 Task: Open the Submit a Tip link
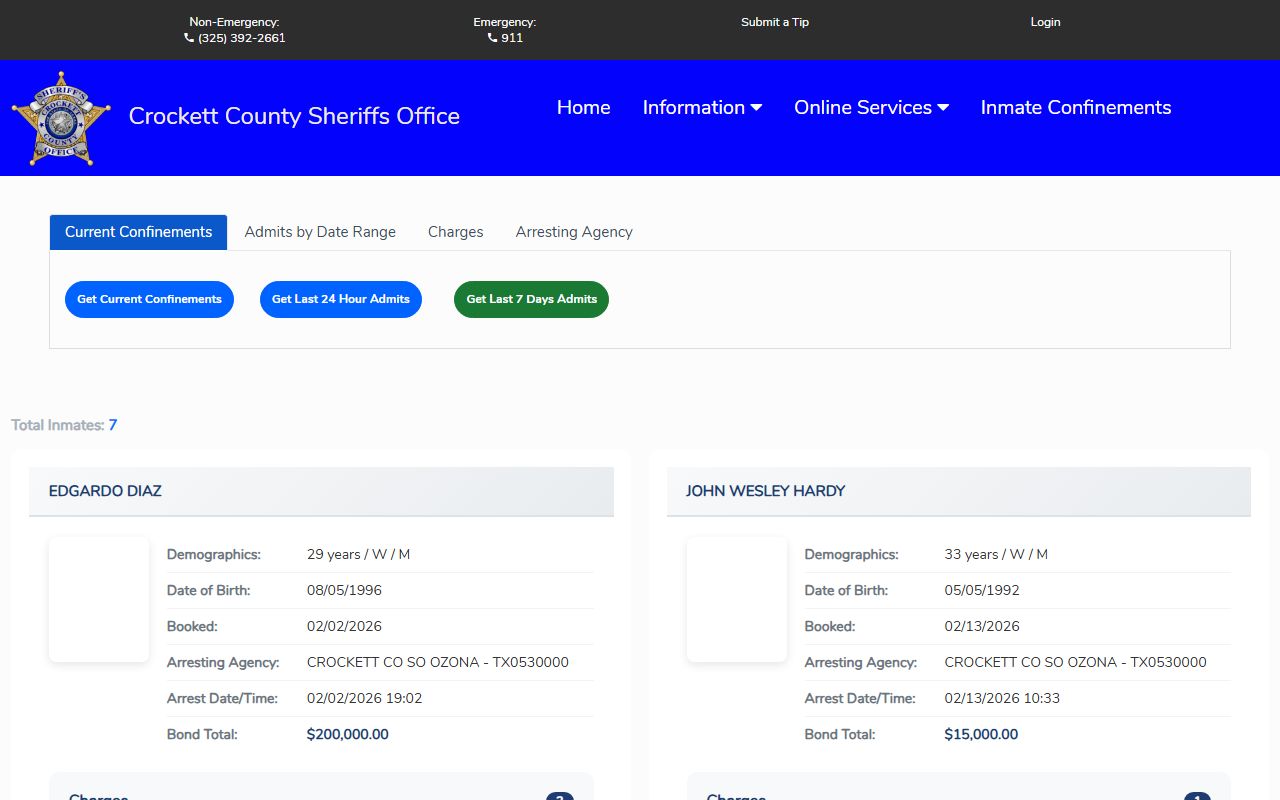pyautogui.click(x=775, y=22)
